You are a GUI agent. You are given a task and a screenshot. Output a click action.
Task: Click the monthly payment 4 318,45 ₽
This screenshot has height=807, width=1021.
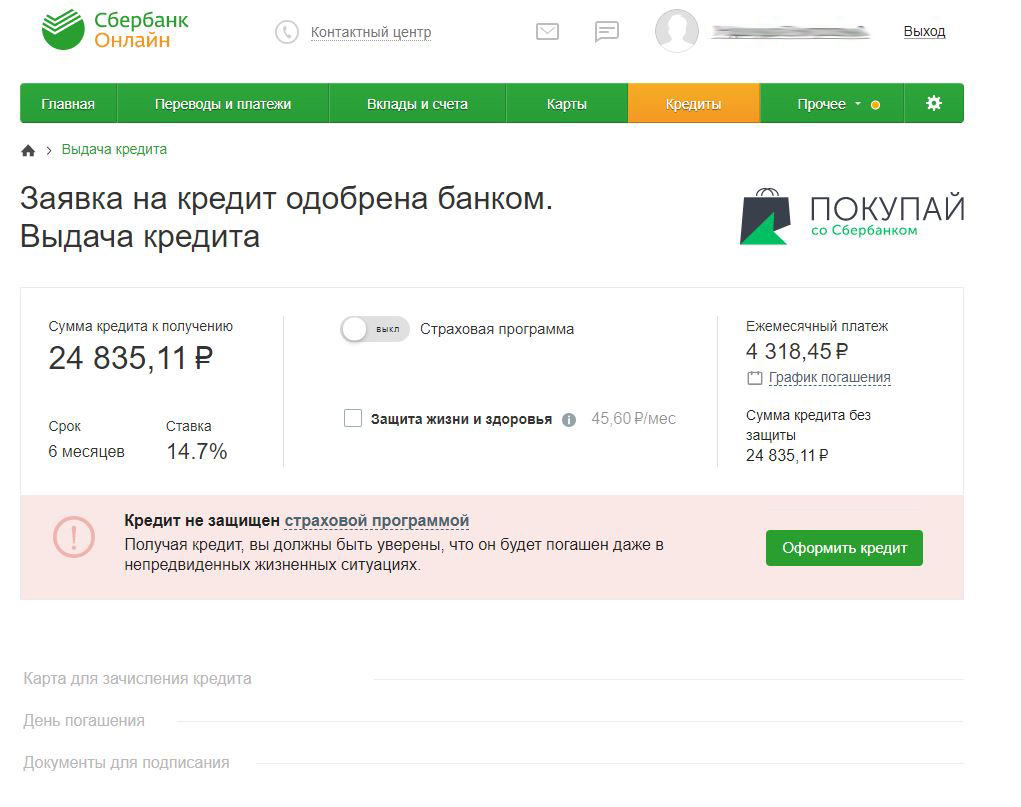pyautogui.click(x=797, y=352)
